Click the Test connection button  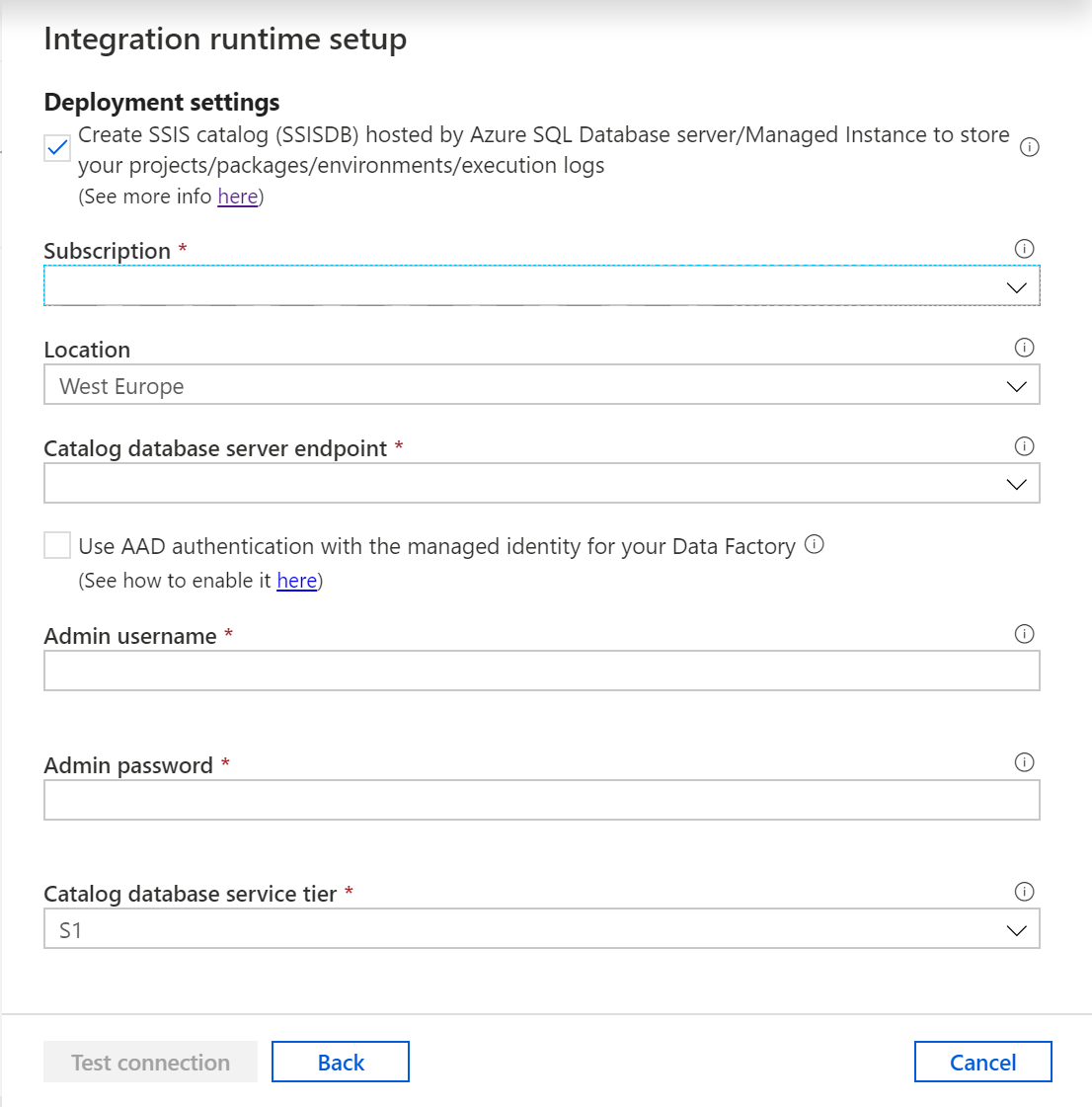[x=150, y=1062]
